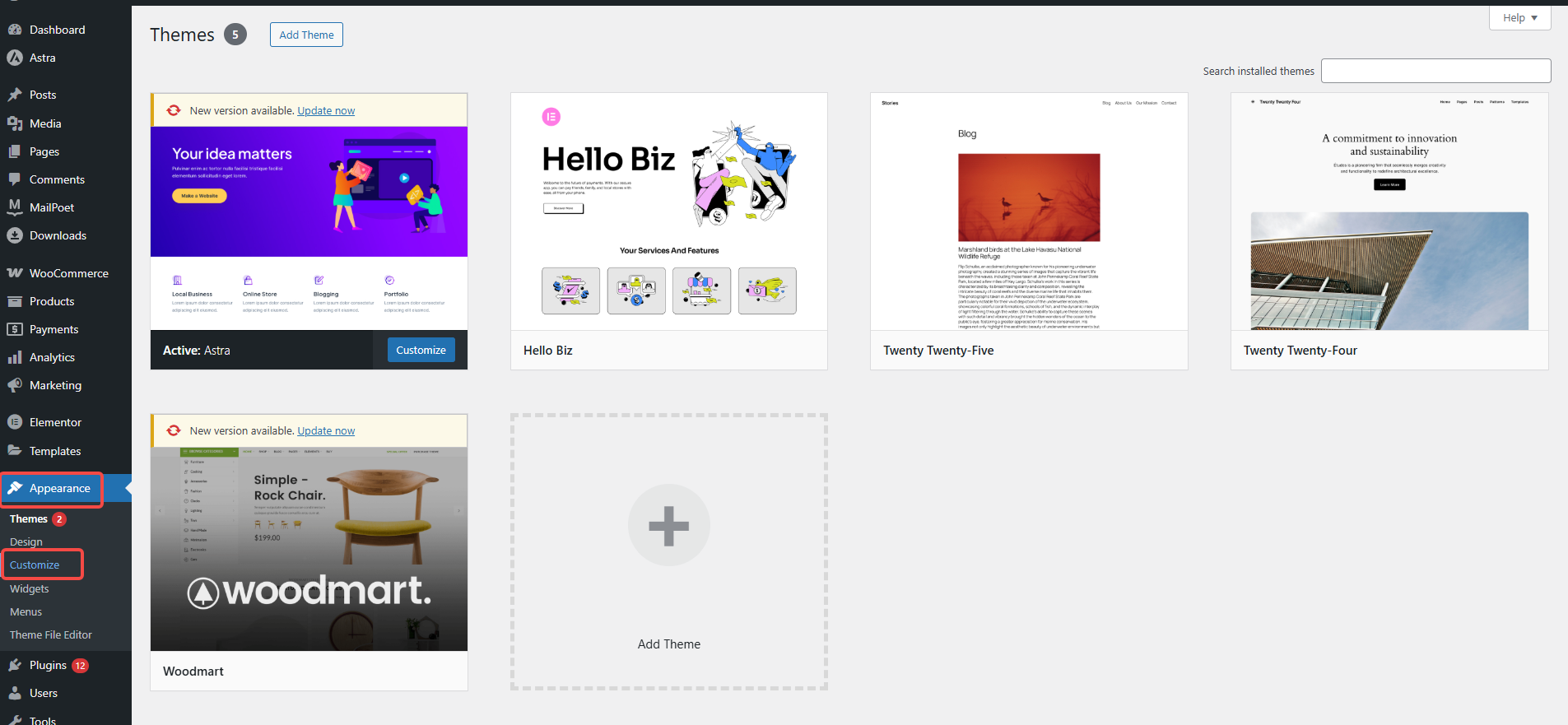Image resolution: width=1568 pixels, height=725 pixels.
Task: Click the Astra logo icon in sidebar
Action: click(x=15, y=58)
